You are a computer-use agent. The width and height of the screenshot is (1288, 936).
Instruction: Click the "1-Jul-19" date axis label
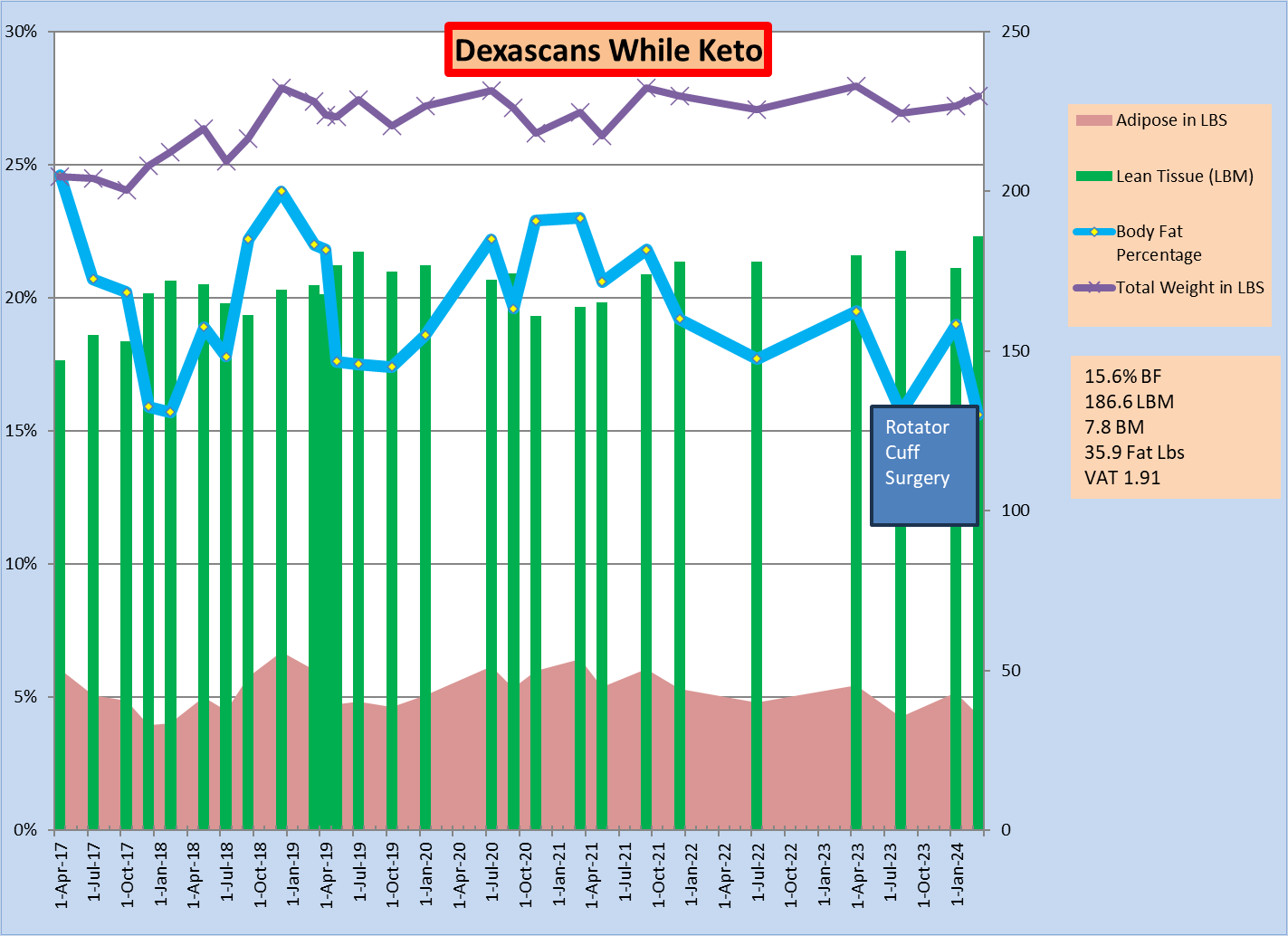(x=360, y=873)
